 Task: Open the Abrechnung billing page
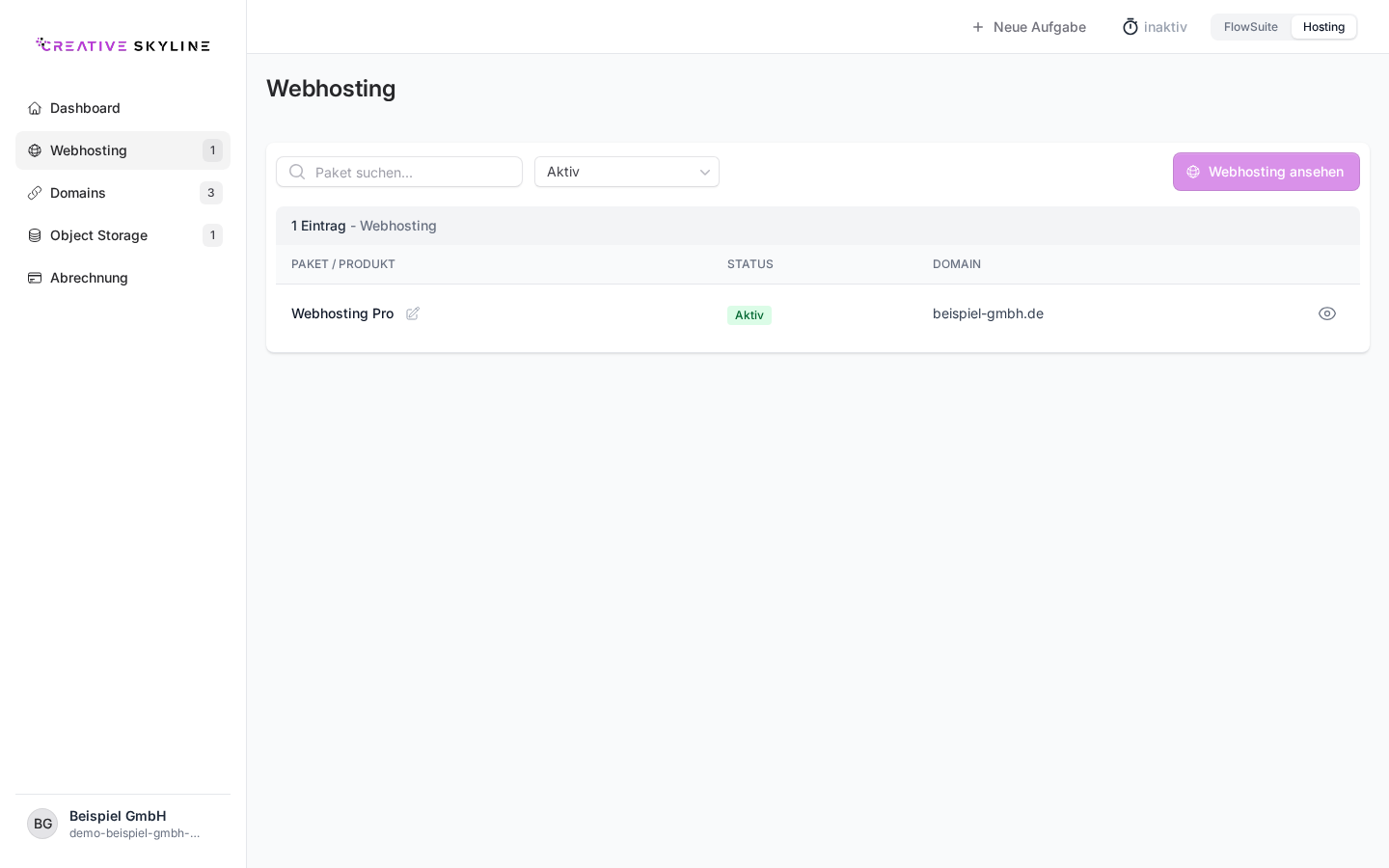click(x=123, y=278)
